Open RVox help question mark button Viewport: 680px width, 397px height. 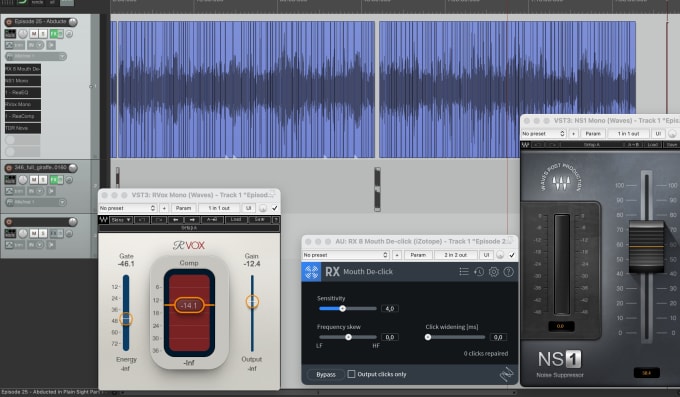[x=275, y=220]
